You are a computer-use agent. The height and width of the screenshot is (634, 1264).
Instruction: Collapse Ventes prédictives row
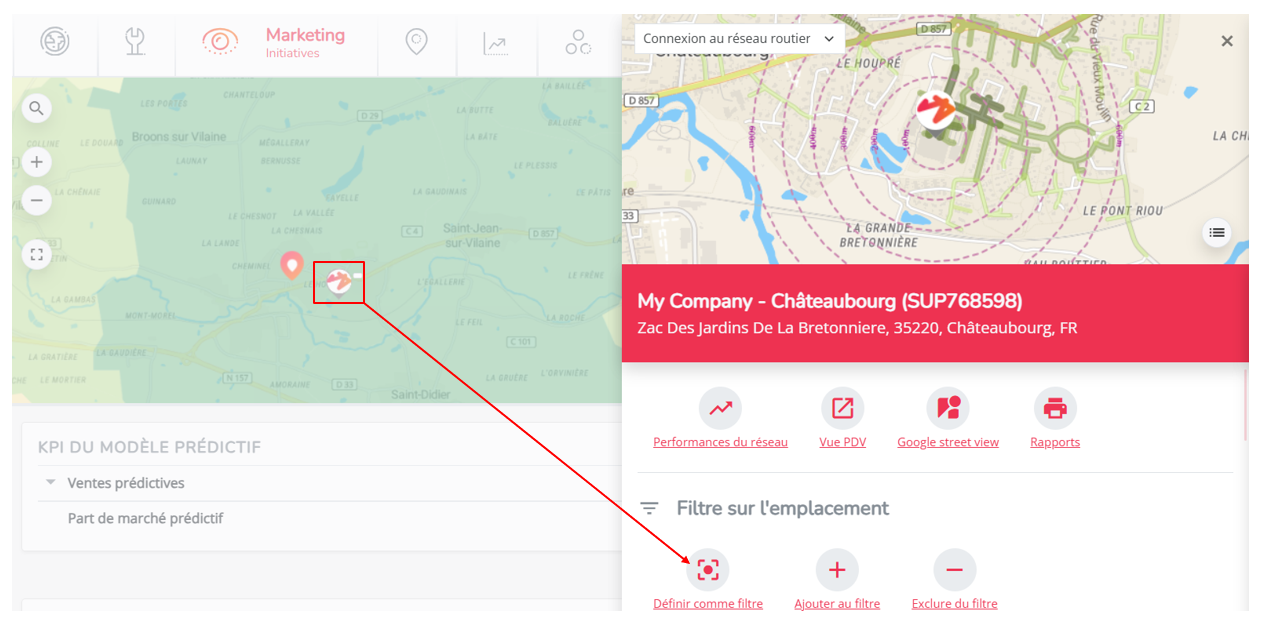[50, 482]
